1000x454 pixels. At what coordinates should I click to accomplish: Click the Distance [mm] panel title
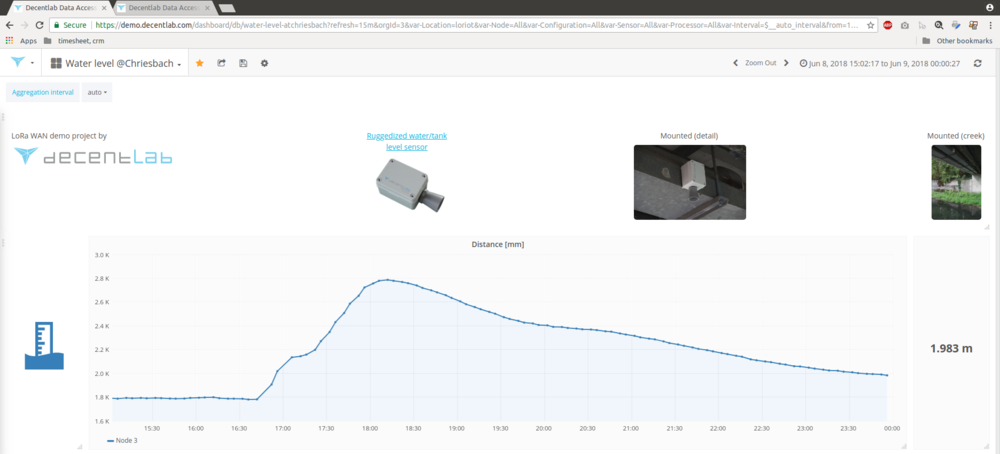(x=497, y=244)
